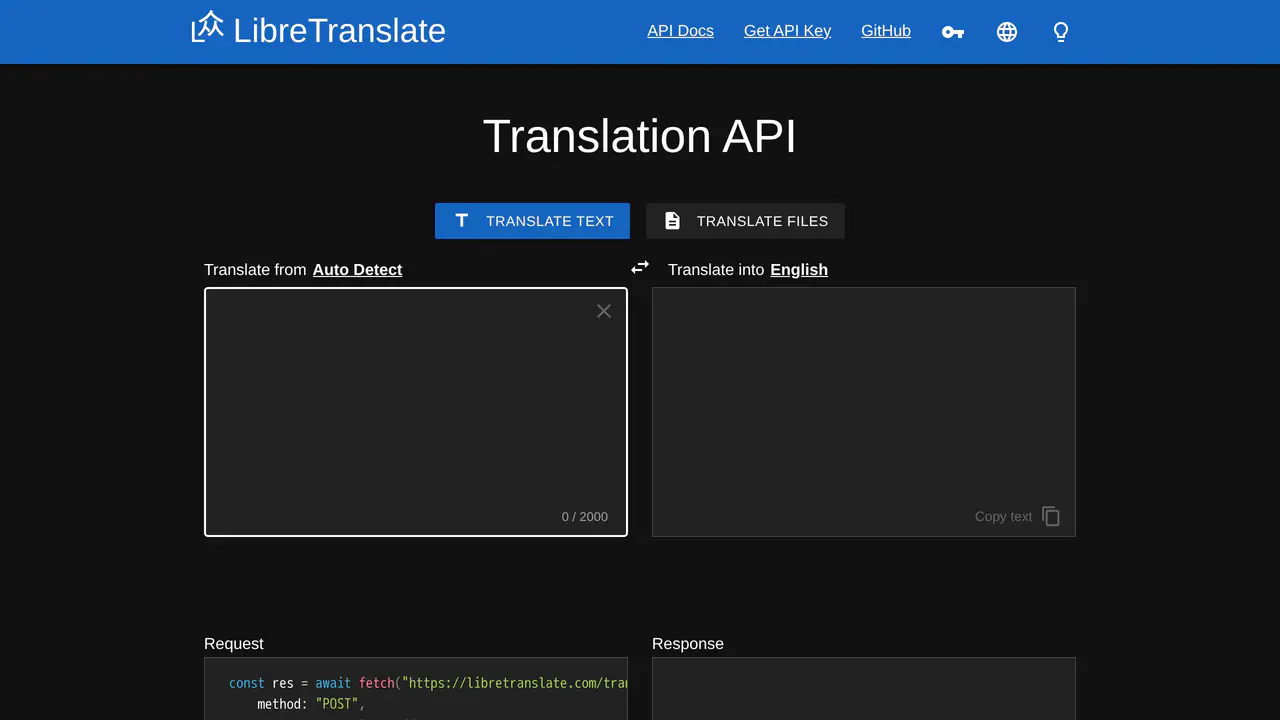Open the language globe icon

click(1007, 32)
